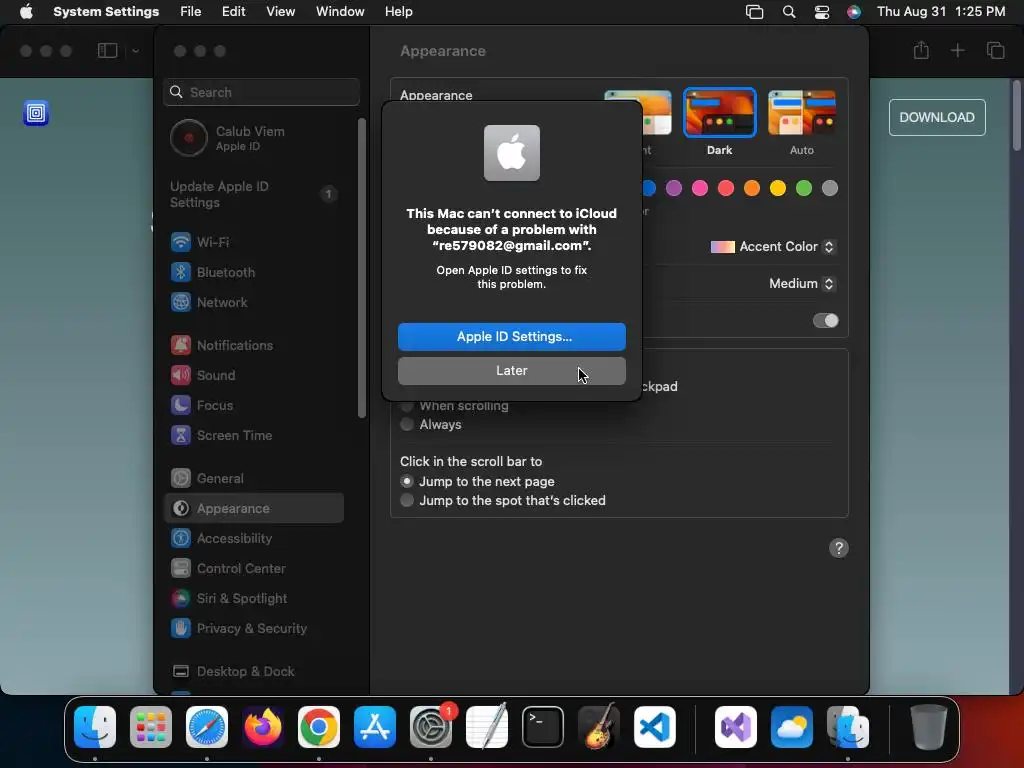Choose the green accent color

804,189
